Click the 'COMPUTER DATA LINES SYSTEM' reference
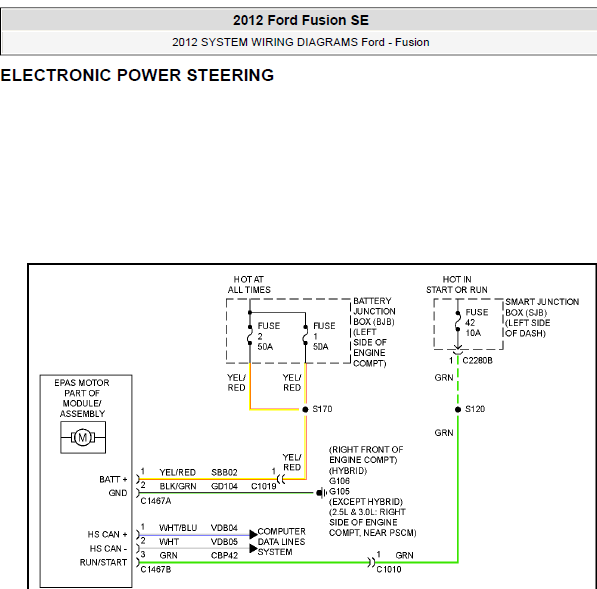Image resolution: width=597 pixels, height=589 pixels. (281, 541)
